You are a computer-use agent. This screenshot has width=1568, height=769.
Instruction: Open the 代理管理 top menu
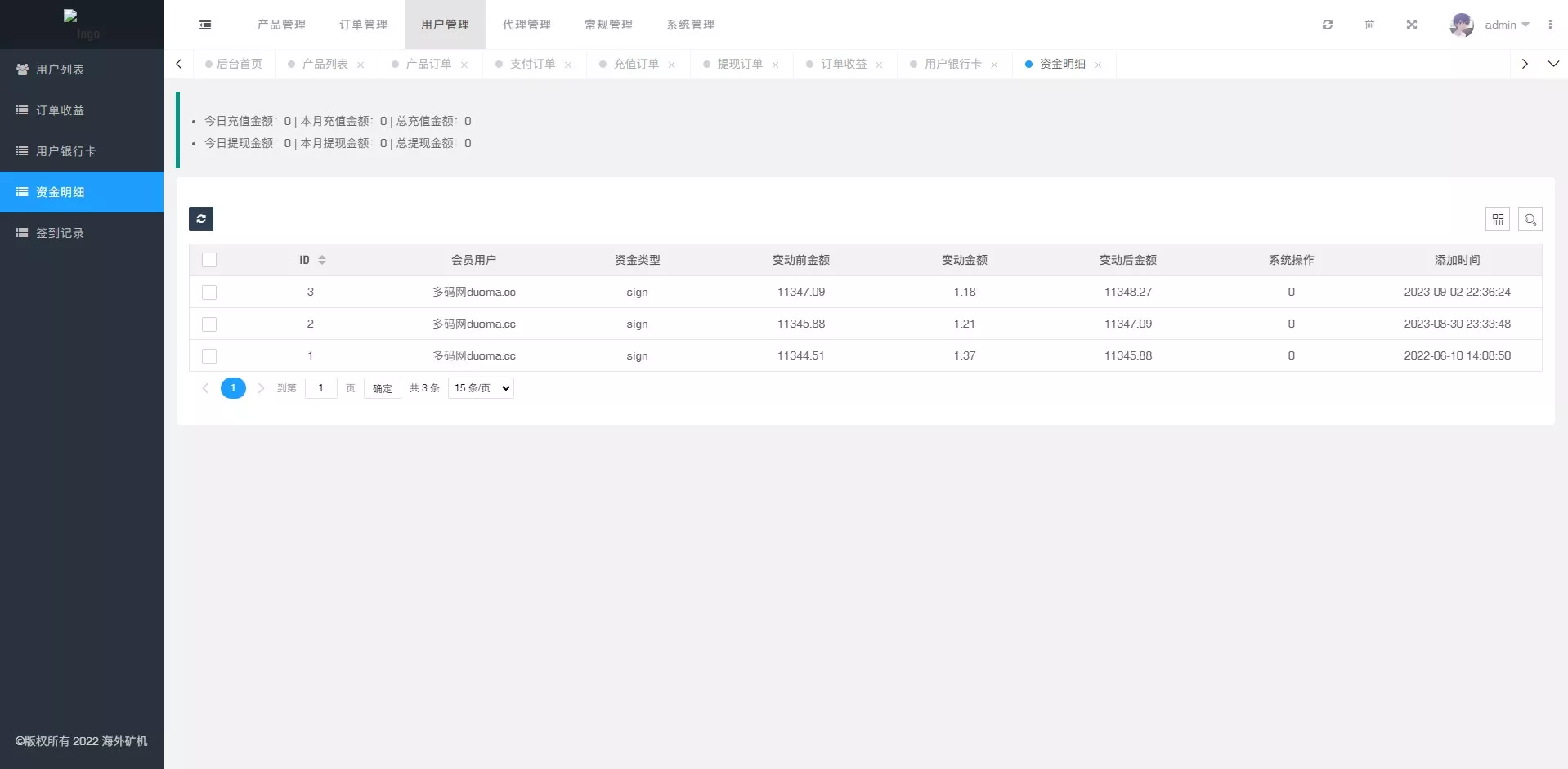pos(526,25)
